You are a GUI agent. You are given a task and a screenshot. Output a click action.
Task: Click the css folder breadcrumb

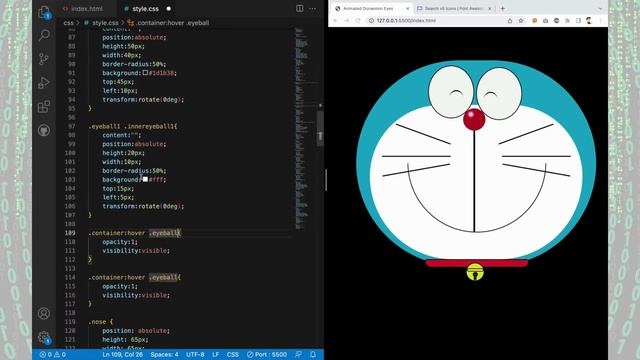(x=69, y=23)
